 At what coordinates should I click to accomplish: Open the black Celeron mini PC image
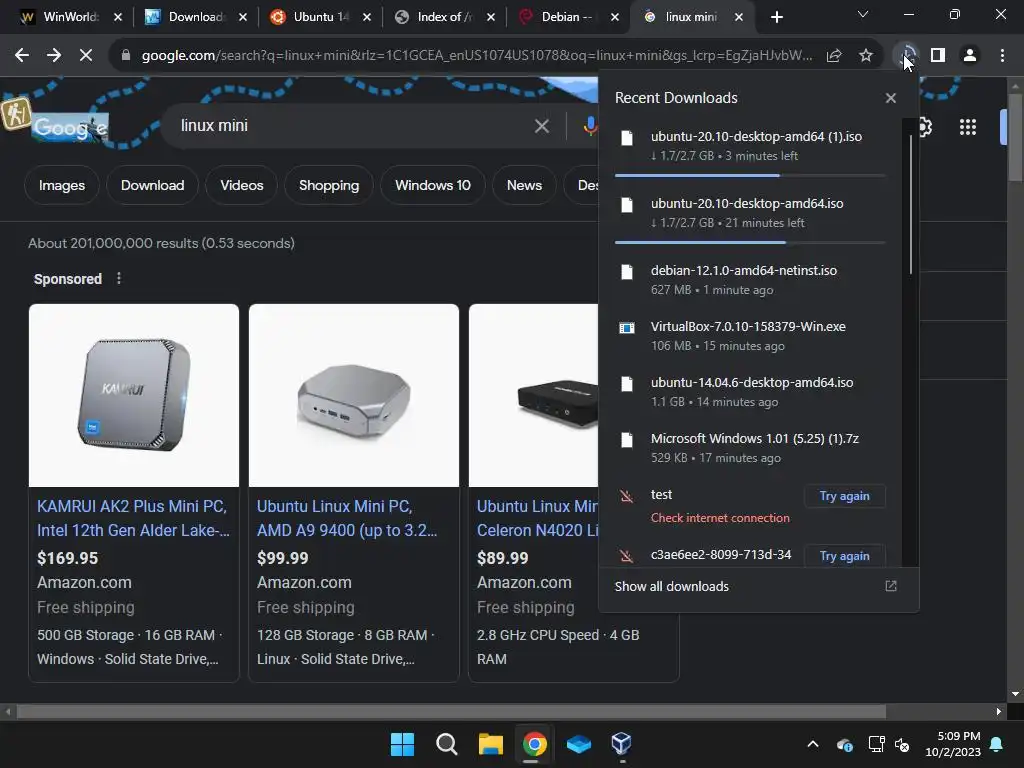[x=534, y=395]
